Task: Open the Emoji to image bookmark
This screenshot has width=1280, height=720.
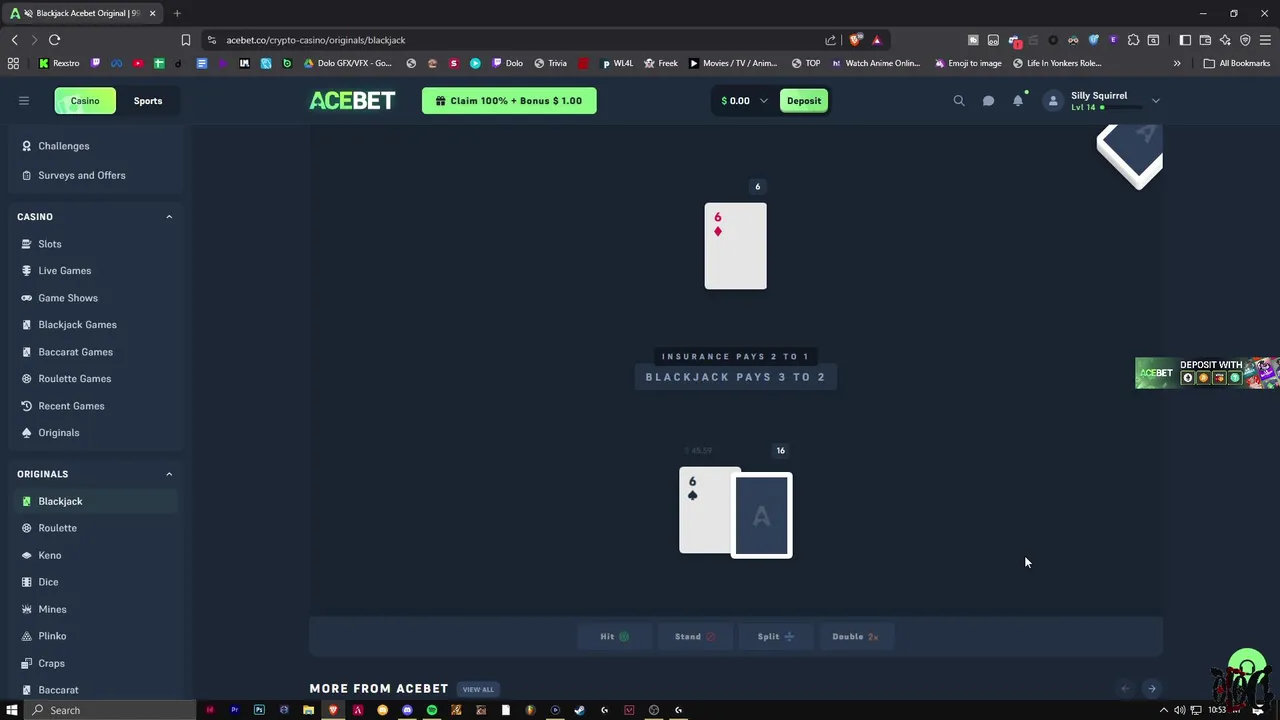Action: click(x=968, y=63)
